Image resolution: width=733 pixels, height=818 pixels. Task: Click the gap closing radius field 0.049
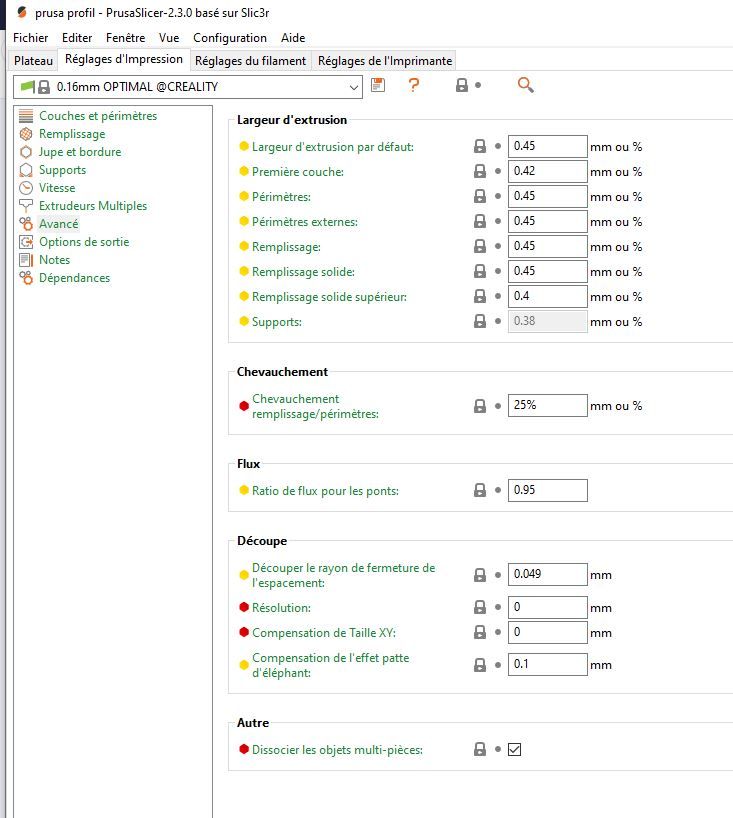(x=547, y=574)
